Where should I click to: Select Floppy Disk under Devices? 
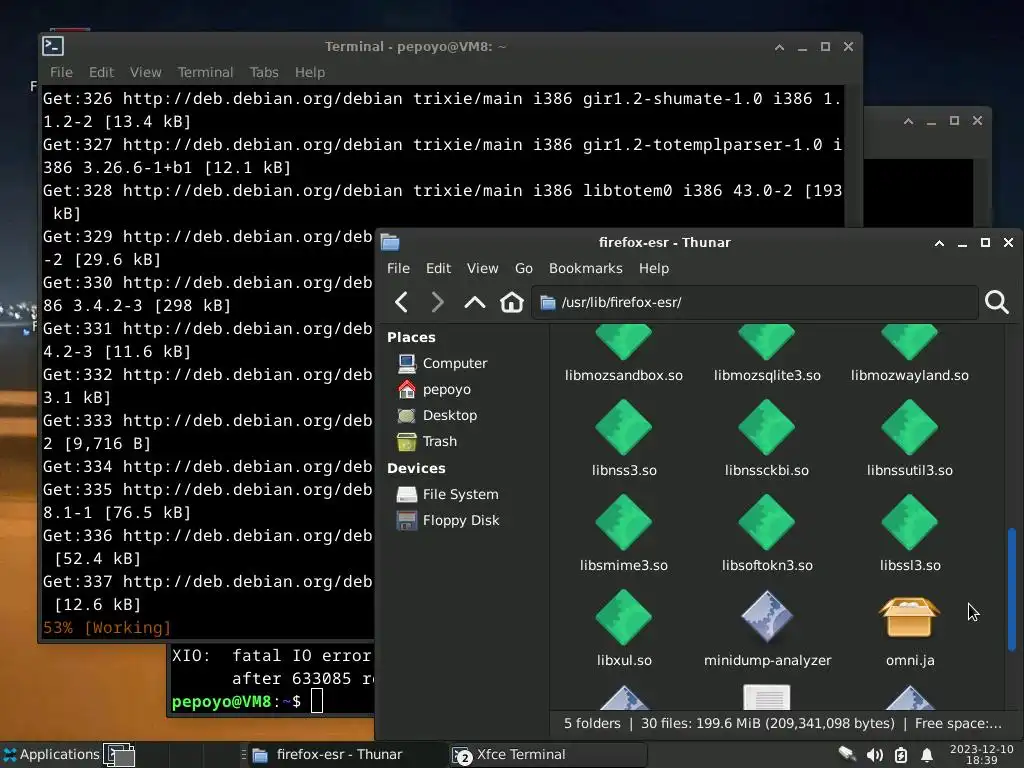(448, 520)
